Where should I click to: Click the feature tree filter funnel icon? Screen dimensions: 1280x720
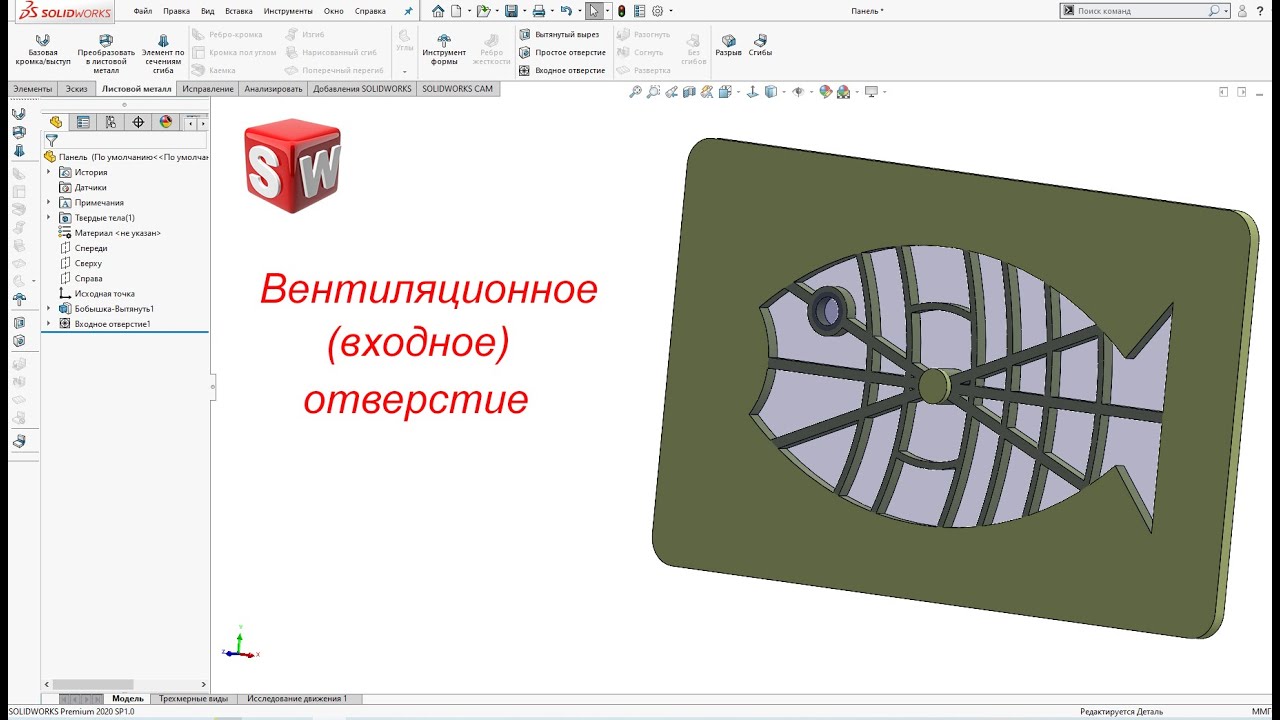pyautogui.click(x=52, y=141)
